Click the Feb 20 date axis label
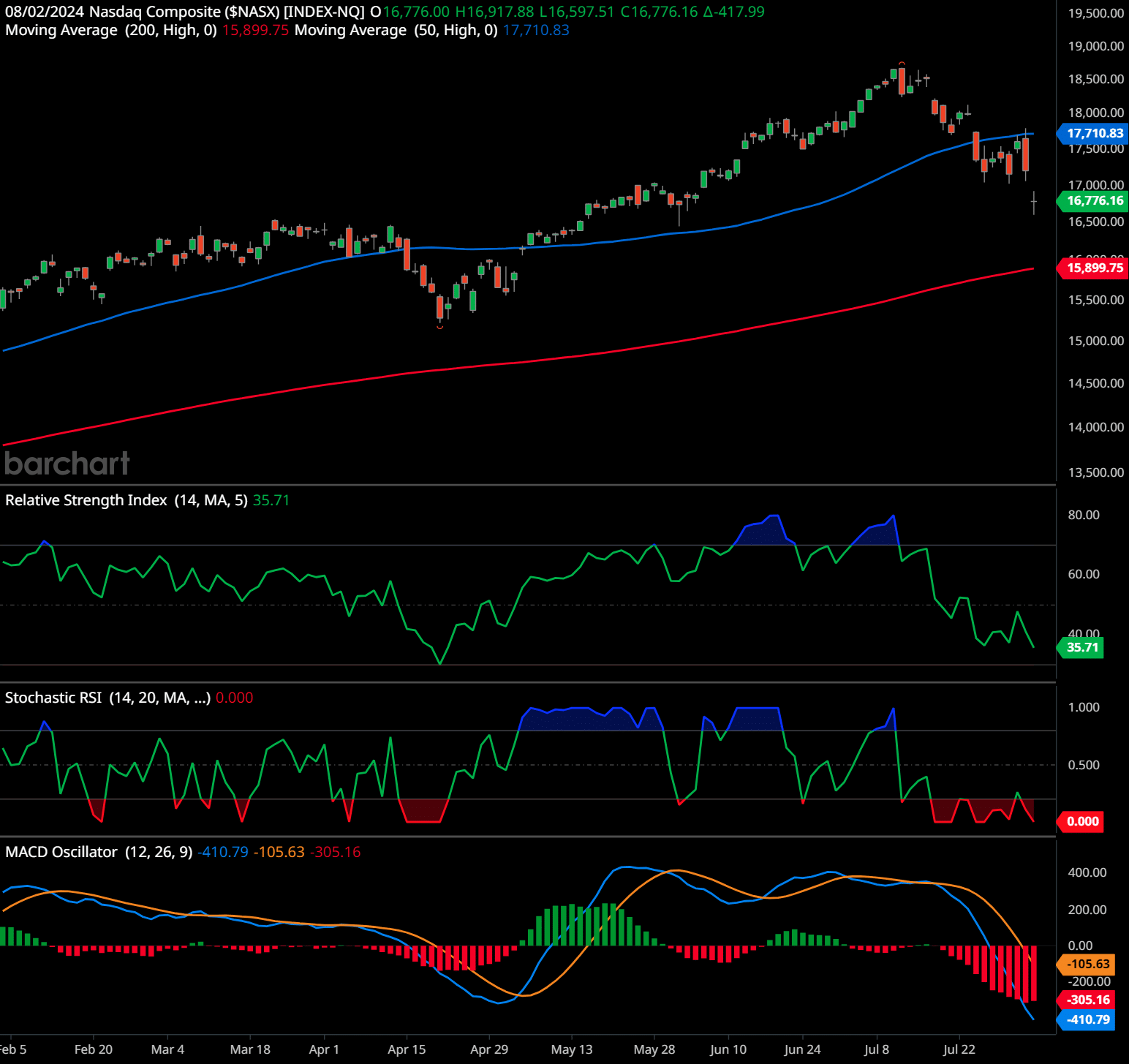 [x=94, y=1049]
